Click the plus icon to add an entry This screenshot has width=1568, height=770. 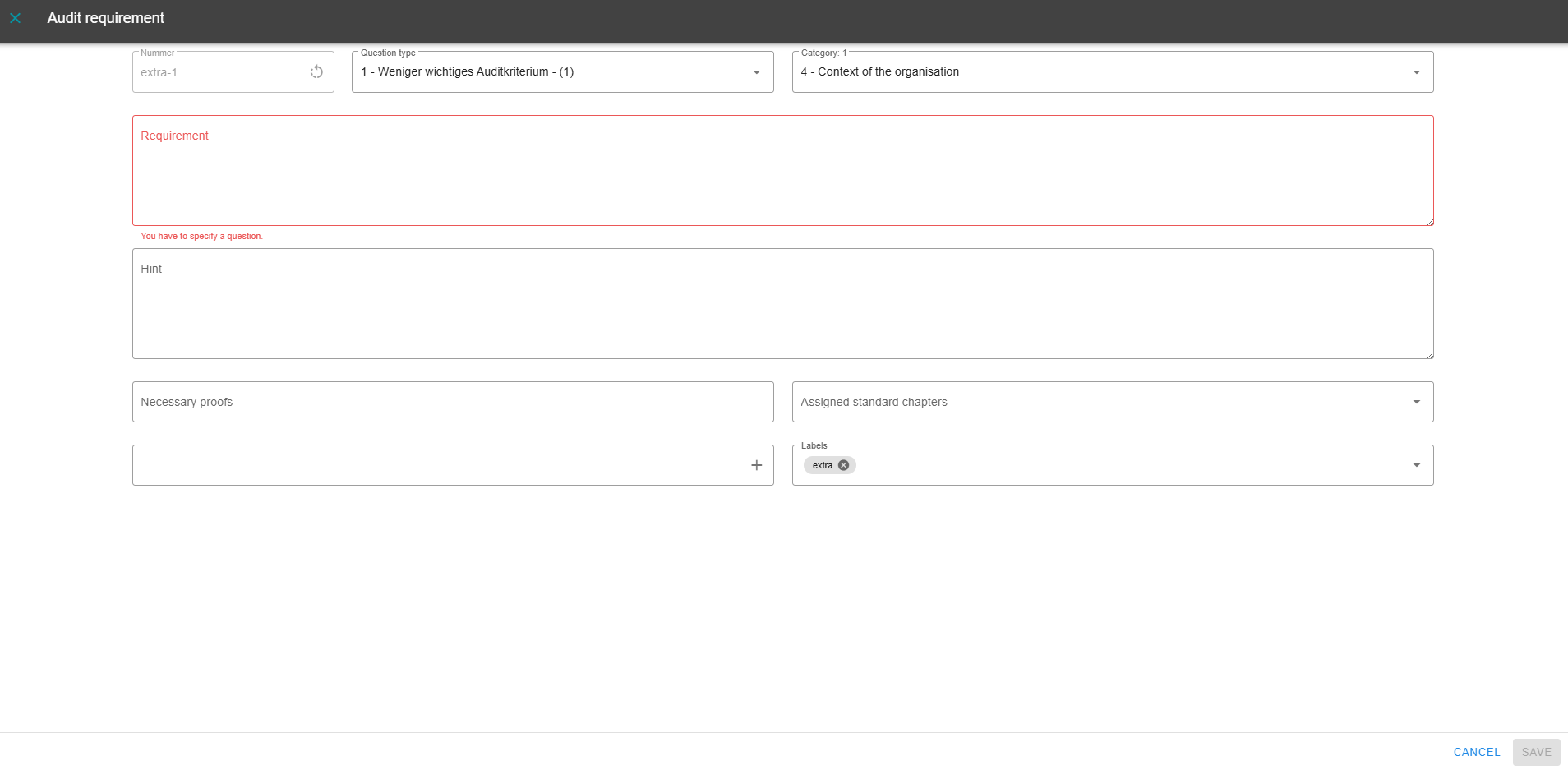pyautogui.click(x=756, y=465)
